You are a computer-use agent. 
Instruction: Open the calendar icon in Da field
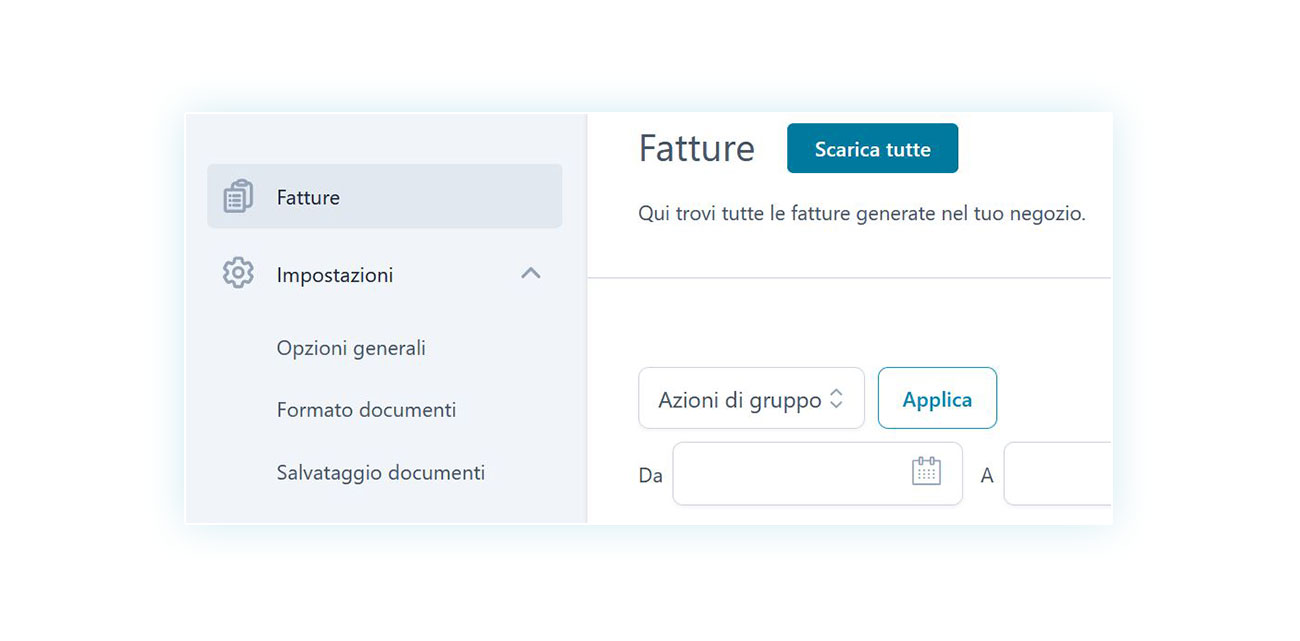point(927,471)
